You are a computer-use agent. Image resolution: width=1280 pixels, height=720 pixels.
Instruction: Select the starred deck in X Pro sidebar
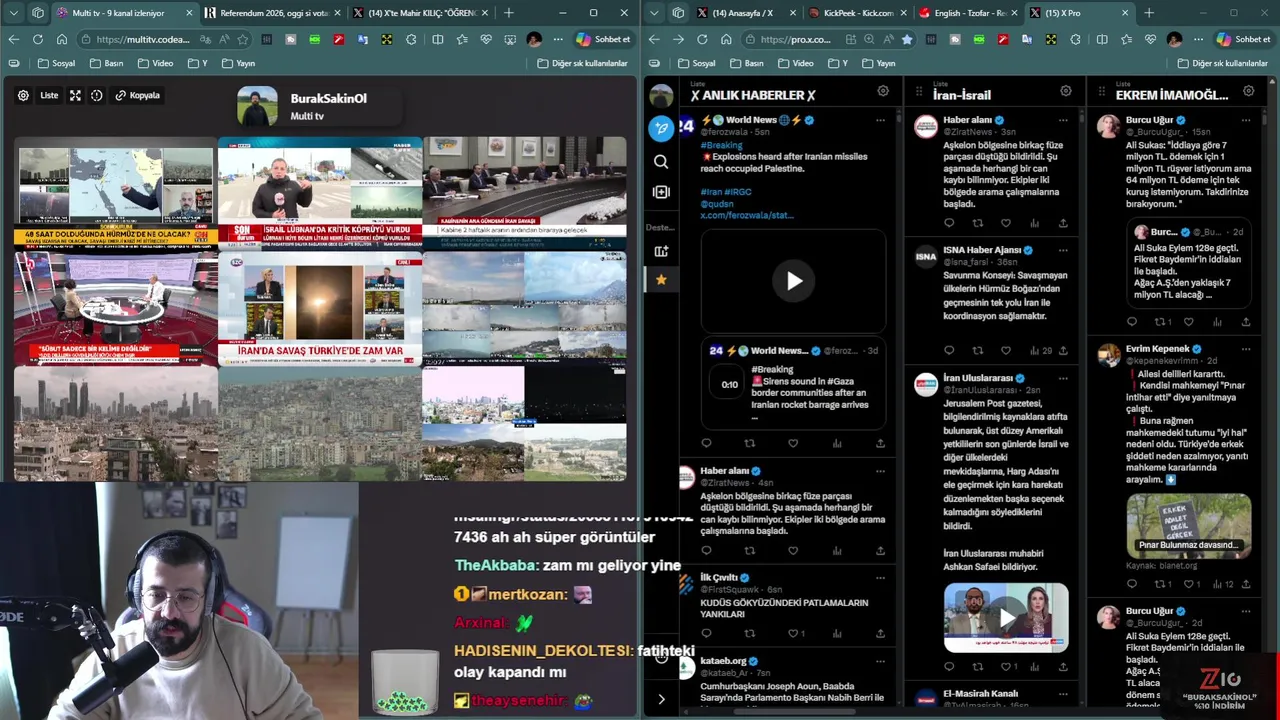pyautogui.click(x=661, y=279)
